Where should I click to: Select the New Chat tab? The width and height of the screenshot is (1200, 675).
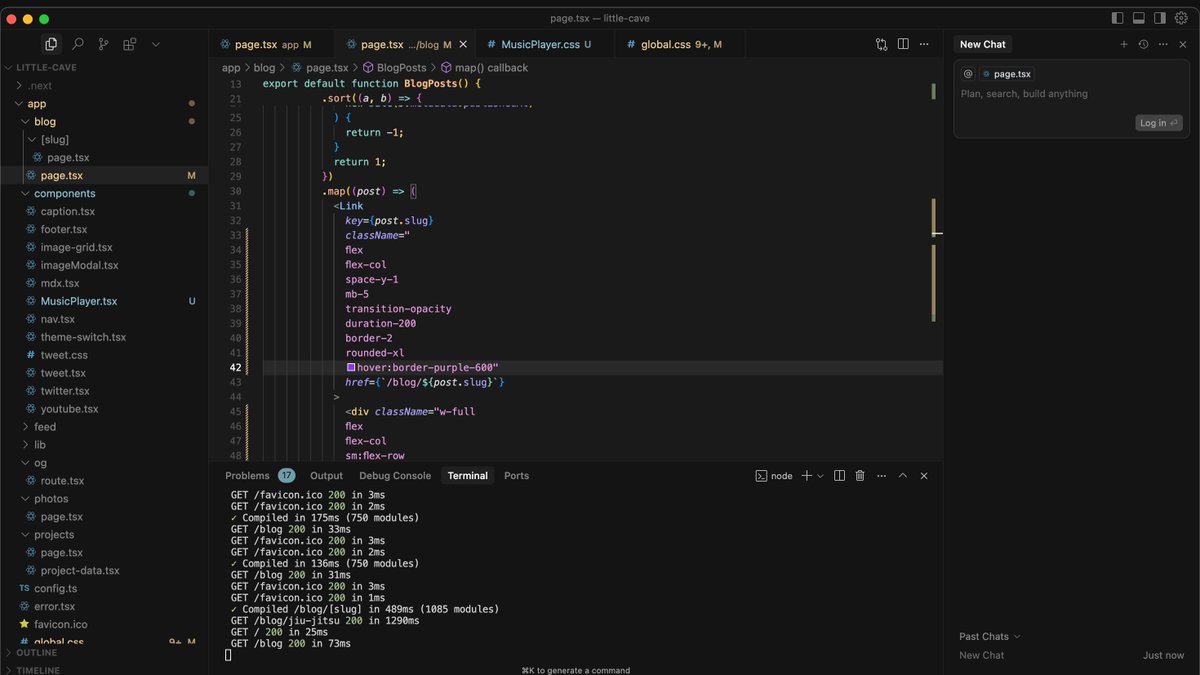[983, 44]
